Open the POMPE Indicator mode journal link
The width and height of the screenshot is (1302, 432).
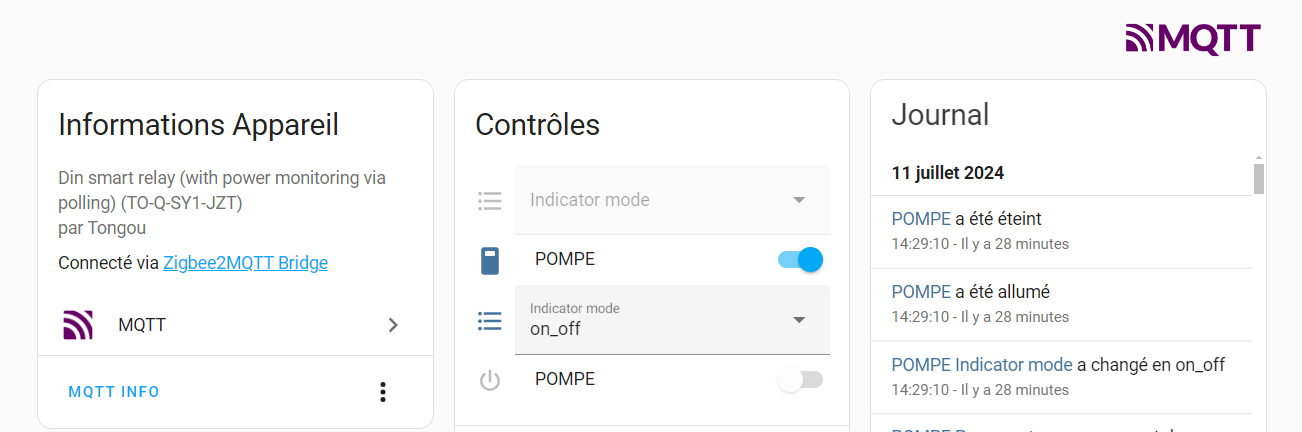point(981,365)
